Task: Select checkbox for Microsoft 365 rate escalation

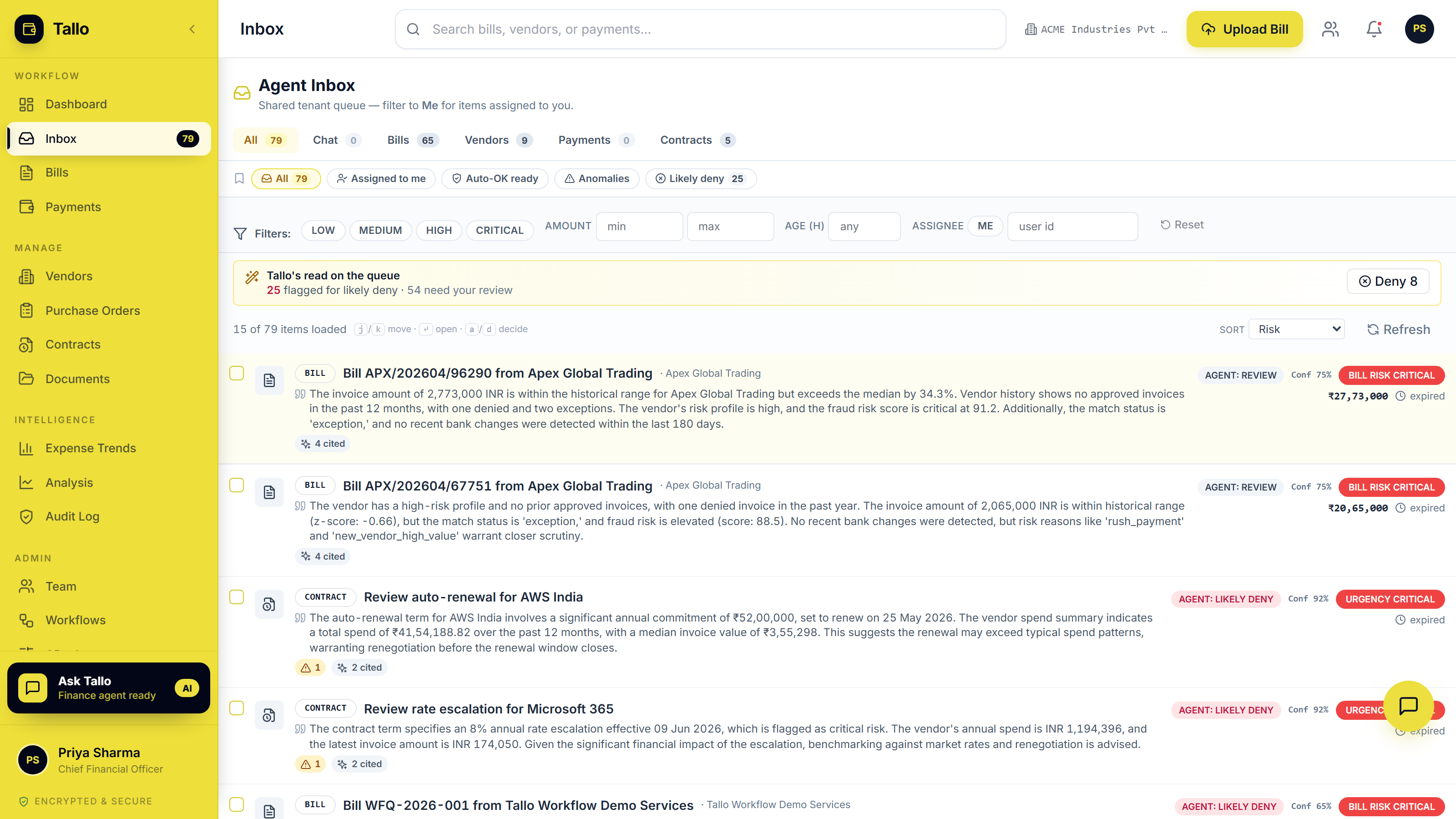Action: 237,708
